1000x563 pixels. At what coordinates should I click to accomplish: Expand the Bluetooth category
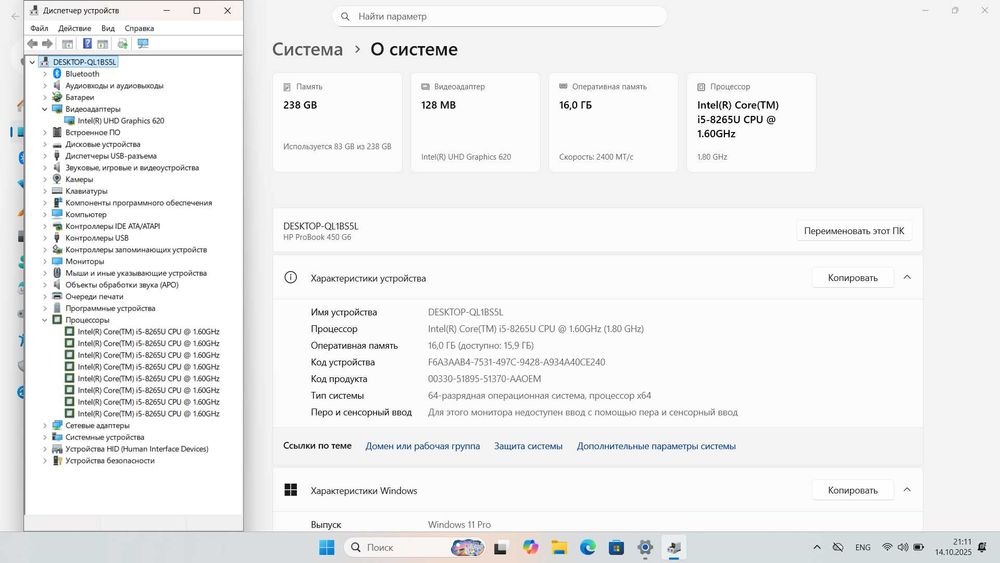tap(45, 74)
